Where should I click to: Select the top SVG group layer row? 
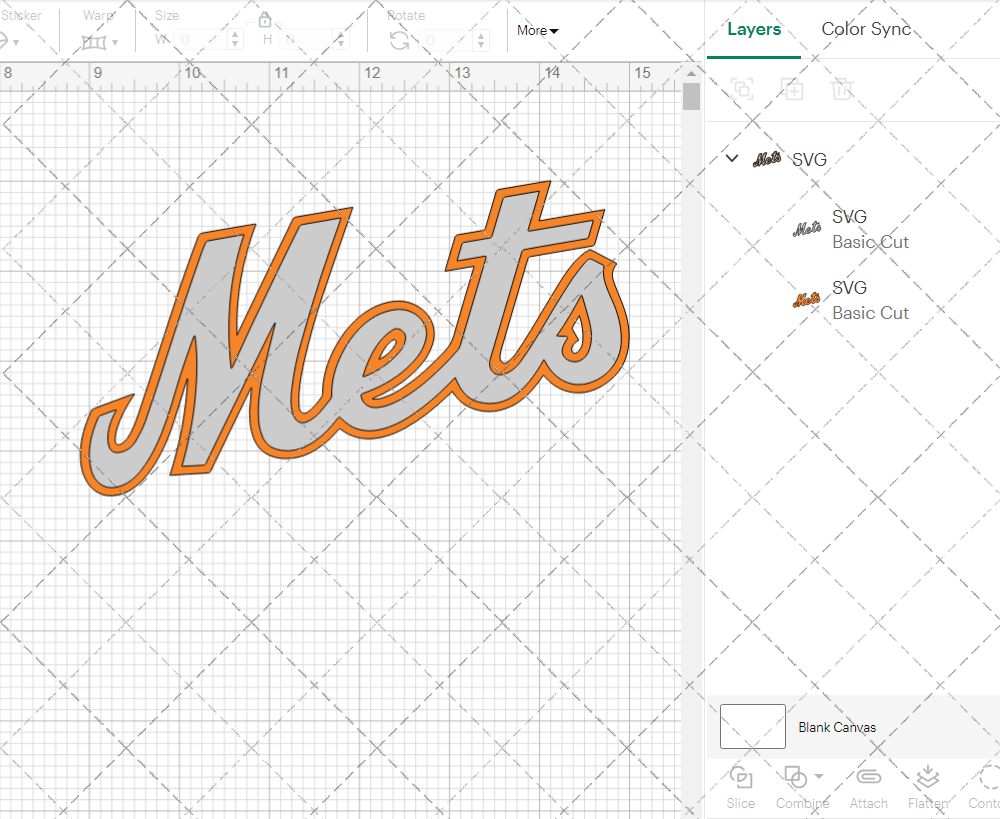tap(853, 159)
